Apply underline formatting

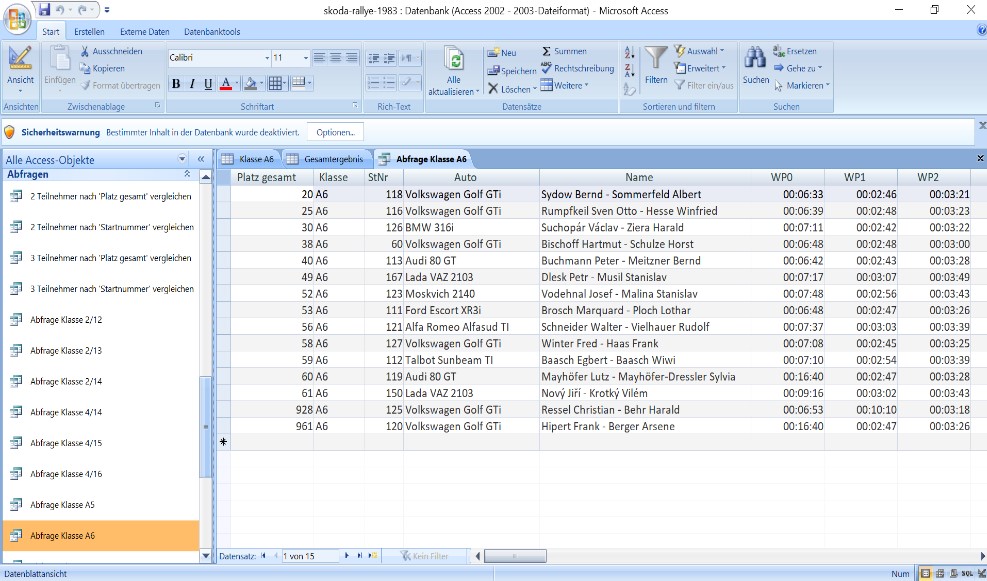[208, 84]
